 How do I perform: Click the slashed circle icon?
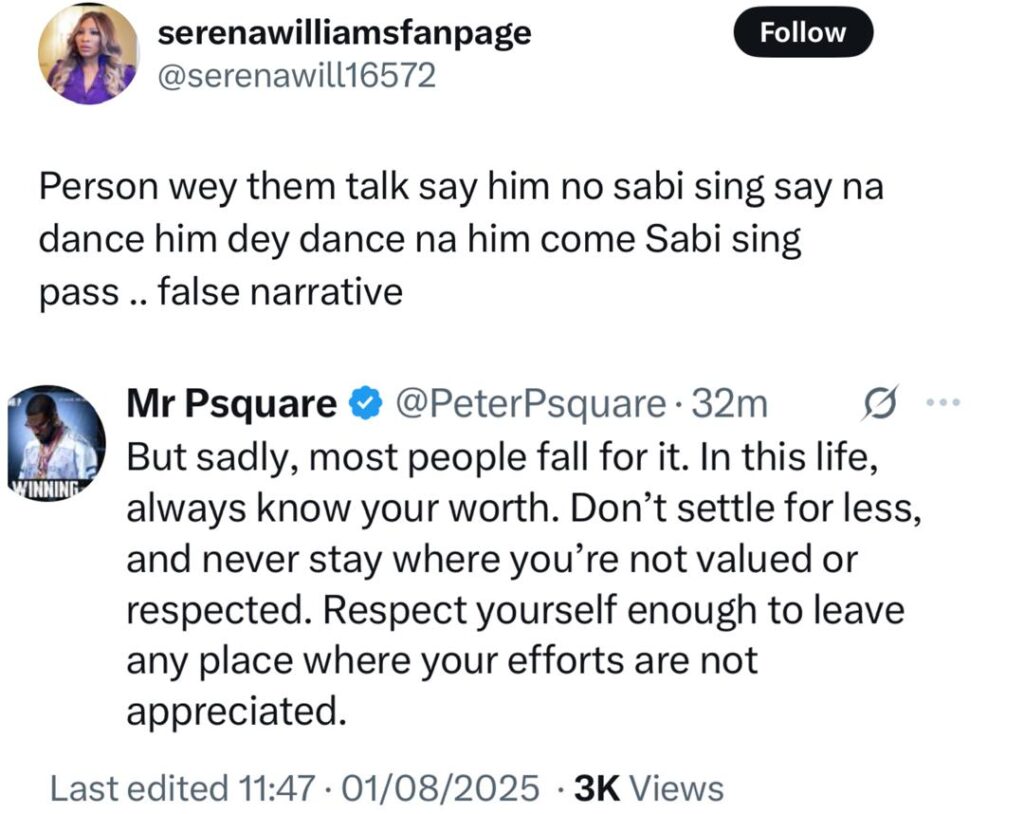tap(876, 402)
